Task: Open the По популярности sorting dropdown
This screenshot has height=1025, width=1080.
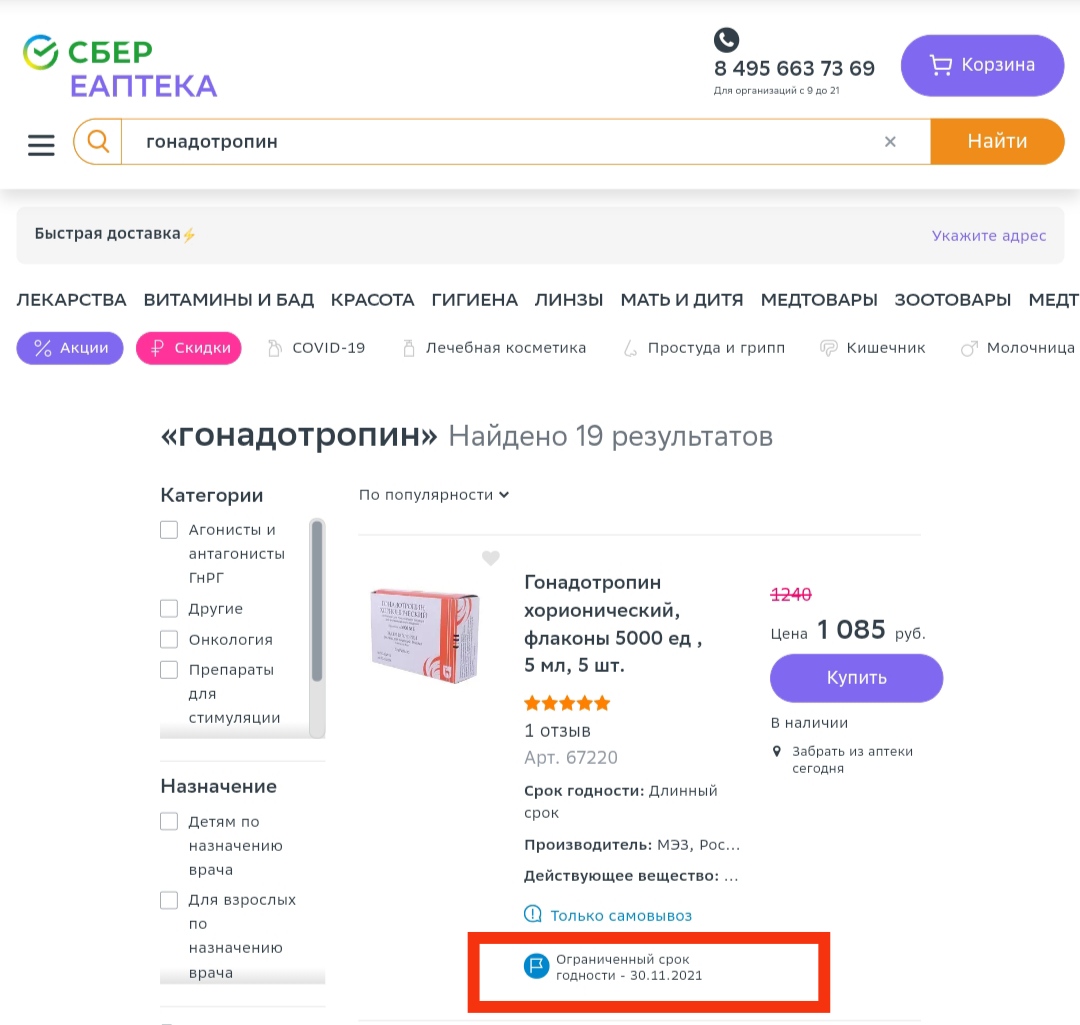Action: (x=433, y=494)
